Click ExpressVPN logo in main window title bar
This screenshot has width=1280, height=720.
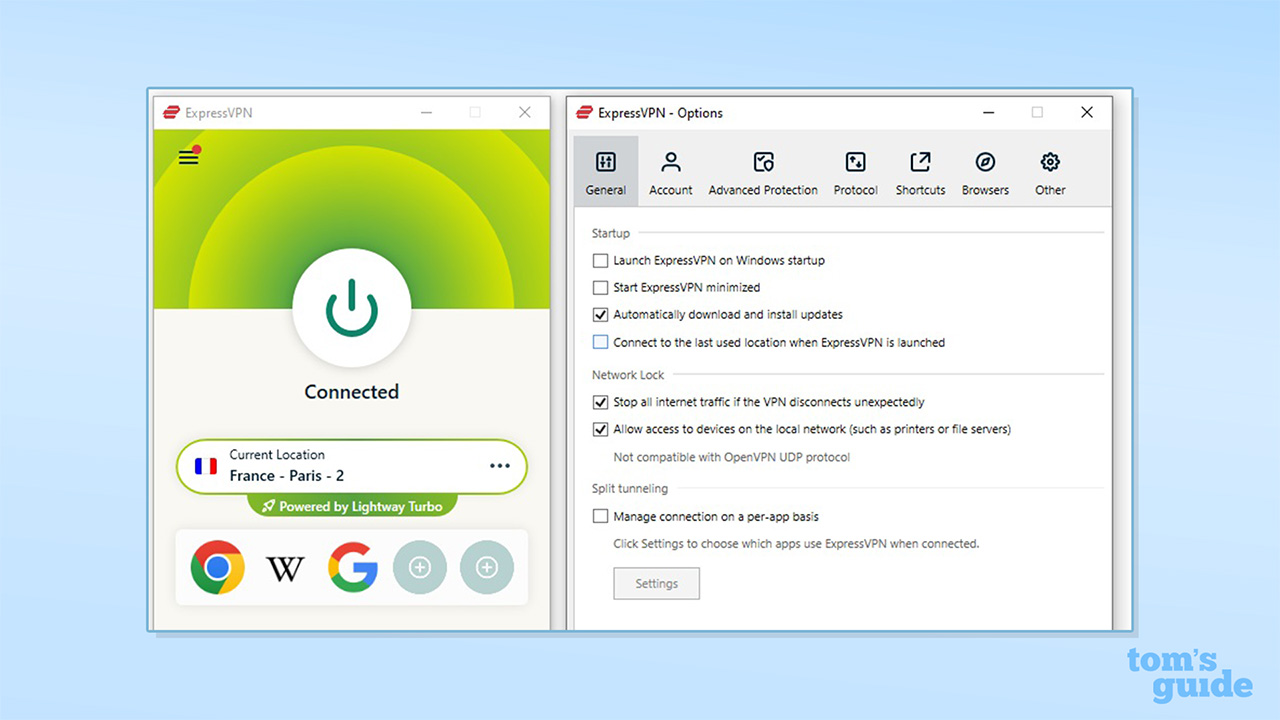pos(171,113)
